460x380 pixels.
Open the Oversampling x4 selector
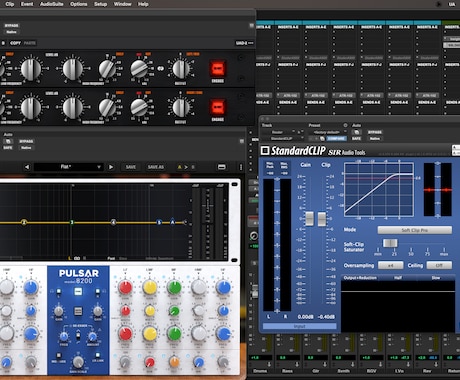390,265
